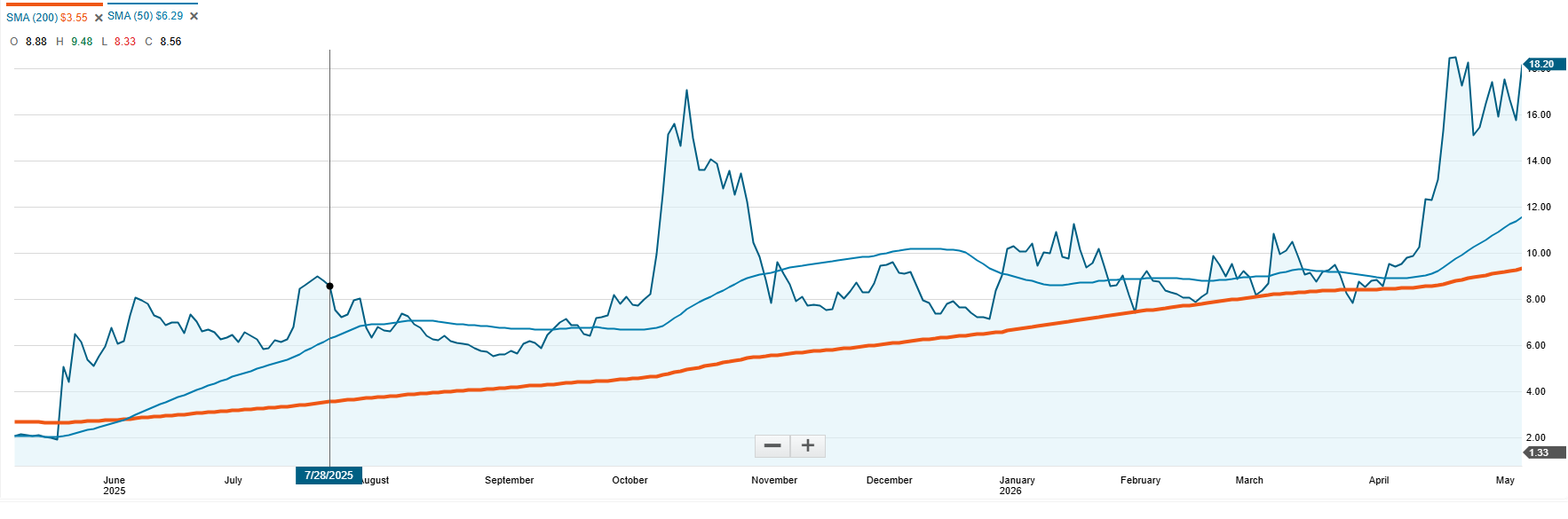The image size is (1568, 519).
Task: Click the 10.00 price axis label
Action: [1539, 253]
